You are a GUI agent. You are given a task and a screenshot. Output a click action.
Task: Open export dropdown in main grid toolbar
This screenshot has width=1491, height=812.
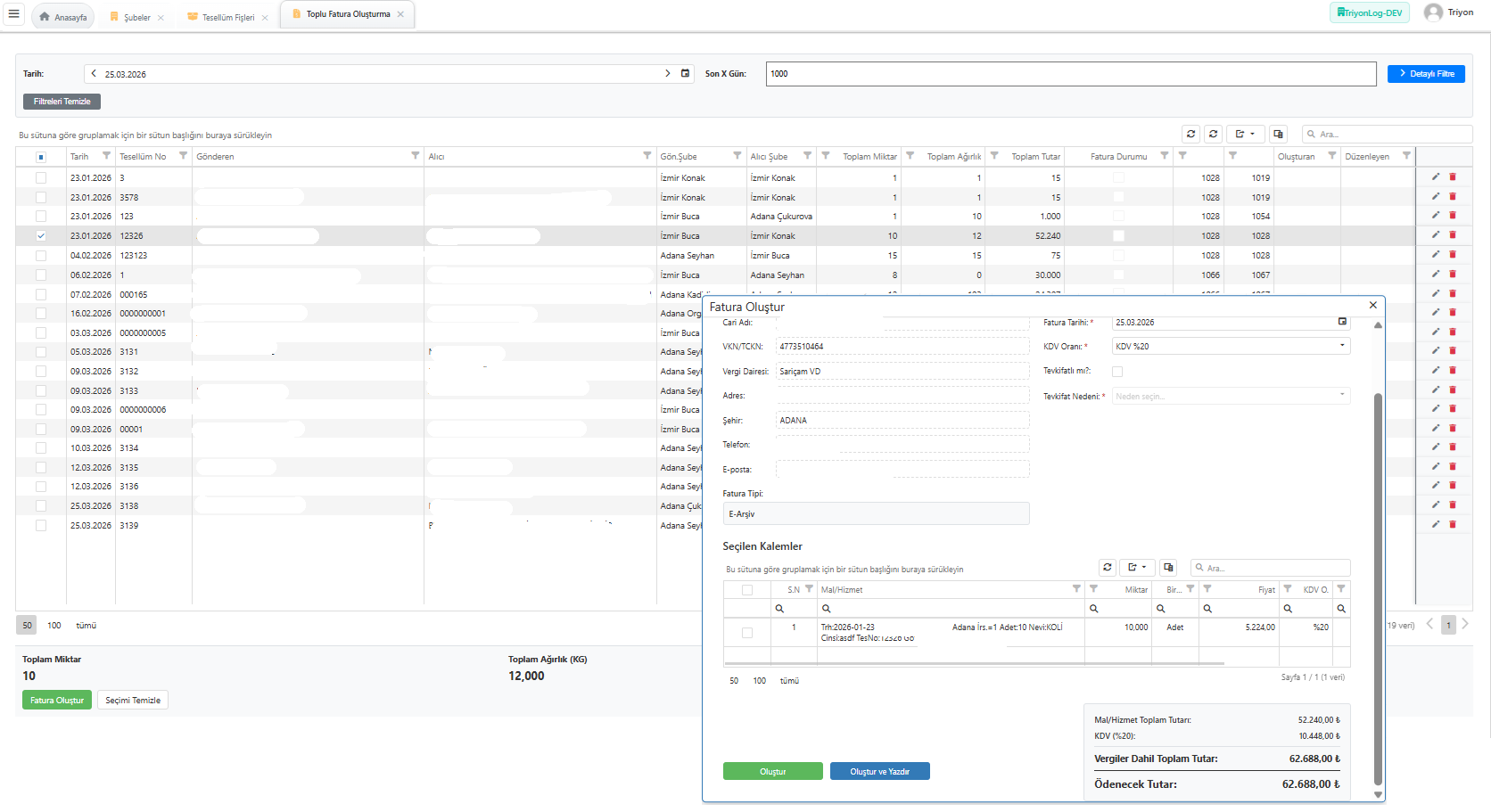click(1245, 134)
